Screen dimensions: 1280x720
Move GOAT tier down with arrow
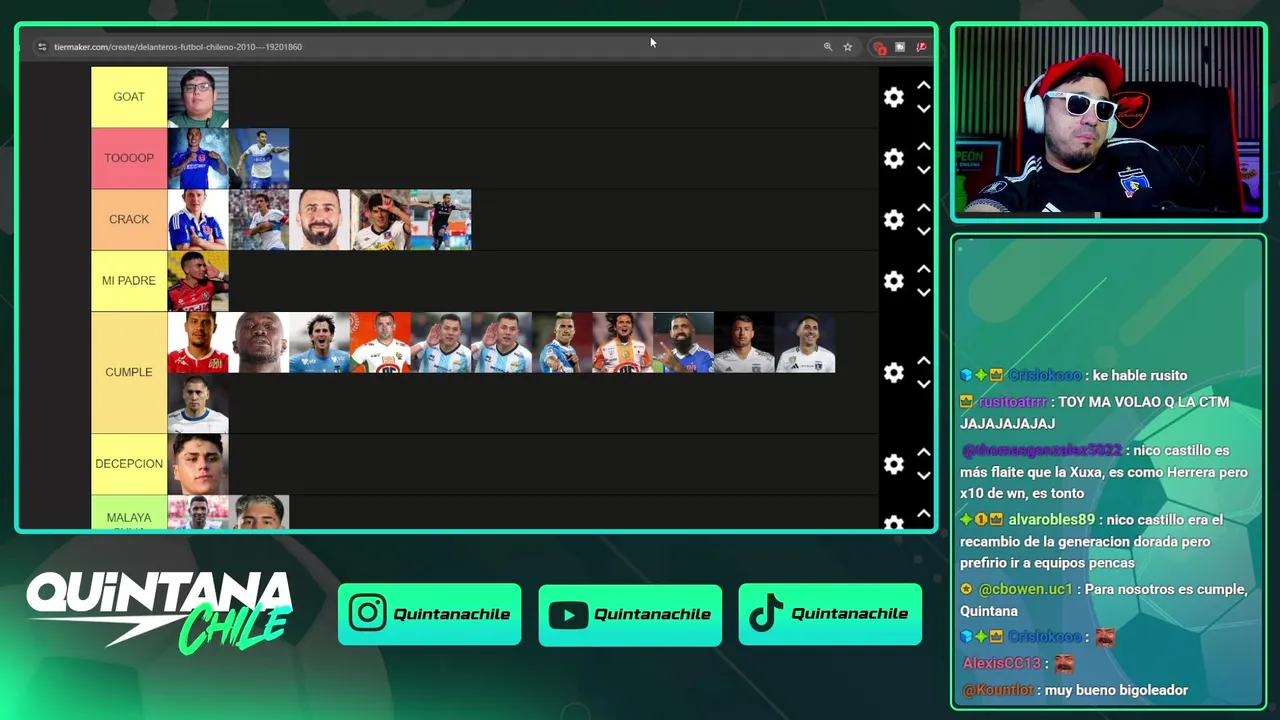924,108
